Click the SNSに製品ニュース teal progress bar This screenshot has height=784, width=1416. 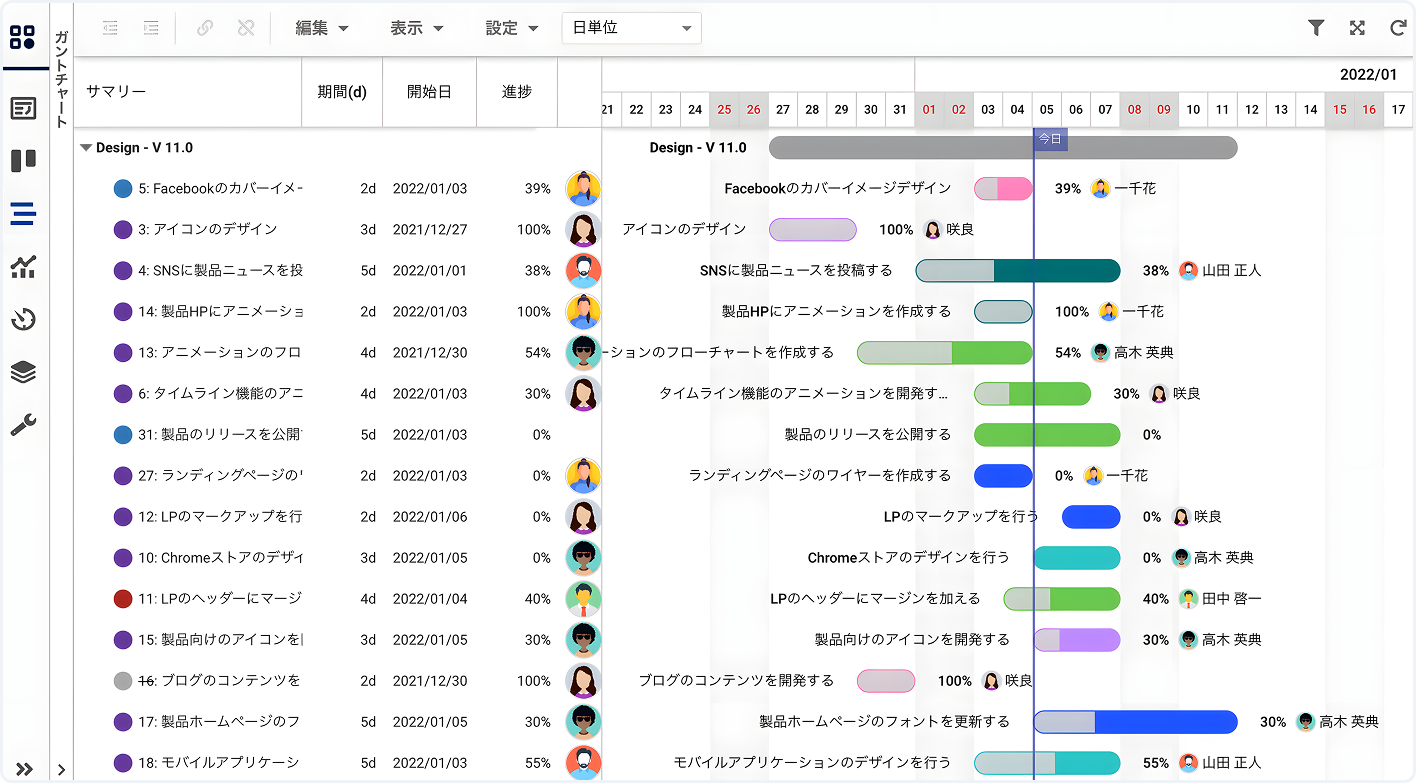click(x=1018, y=270)
